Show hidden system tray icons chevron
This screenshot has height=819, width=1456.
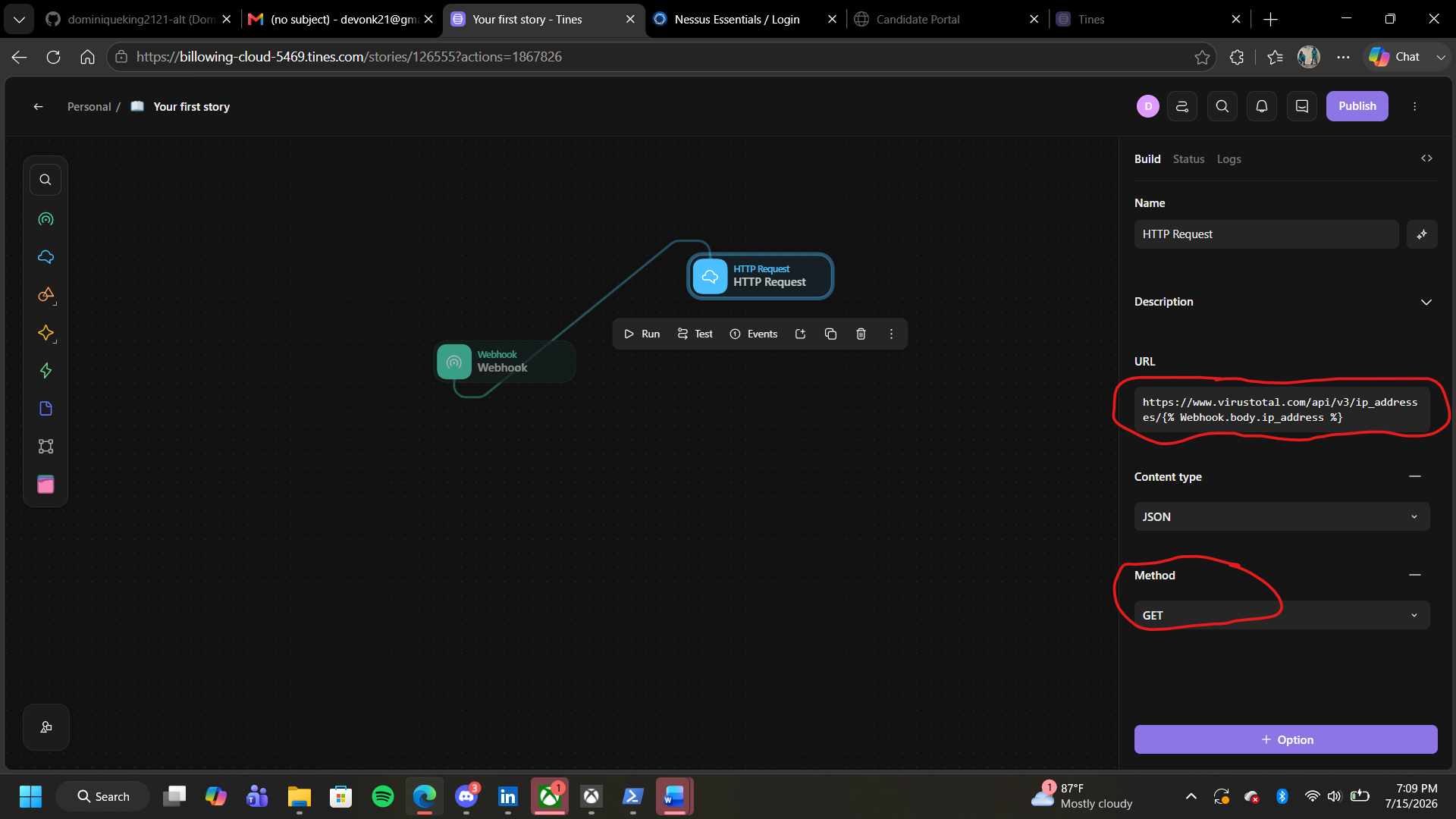click(x=1191, y=796)
